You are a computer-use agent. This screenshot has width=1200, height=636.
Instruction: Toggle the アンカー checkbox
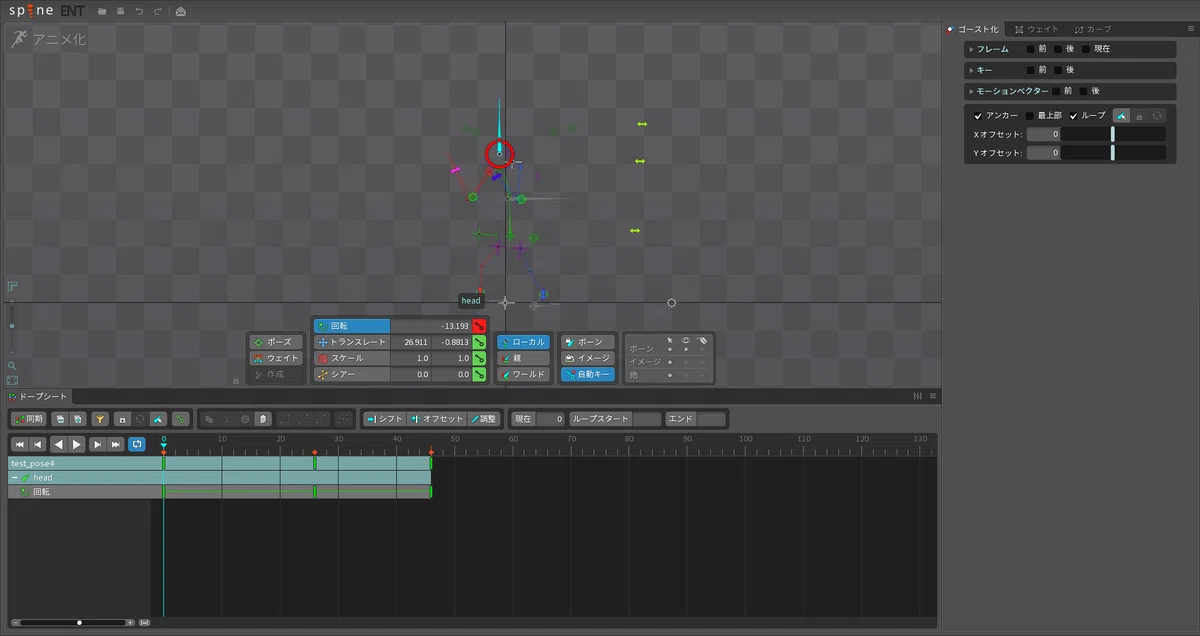(x=979, y=116)
